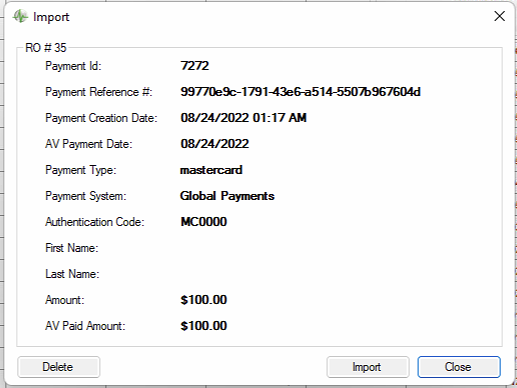Viewport: 517px width, 388px height.
Task: Click Payment Creation Date value 08/24/2022 01:17 AM
Action: click(243, 118)
